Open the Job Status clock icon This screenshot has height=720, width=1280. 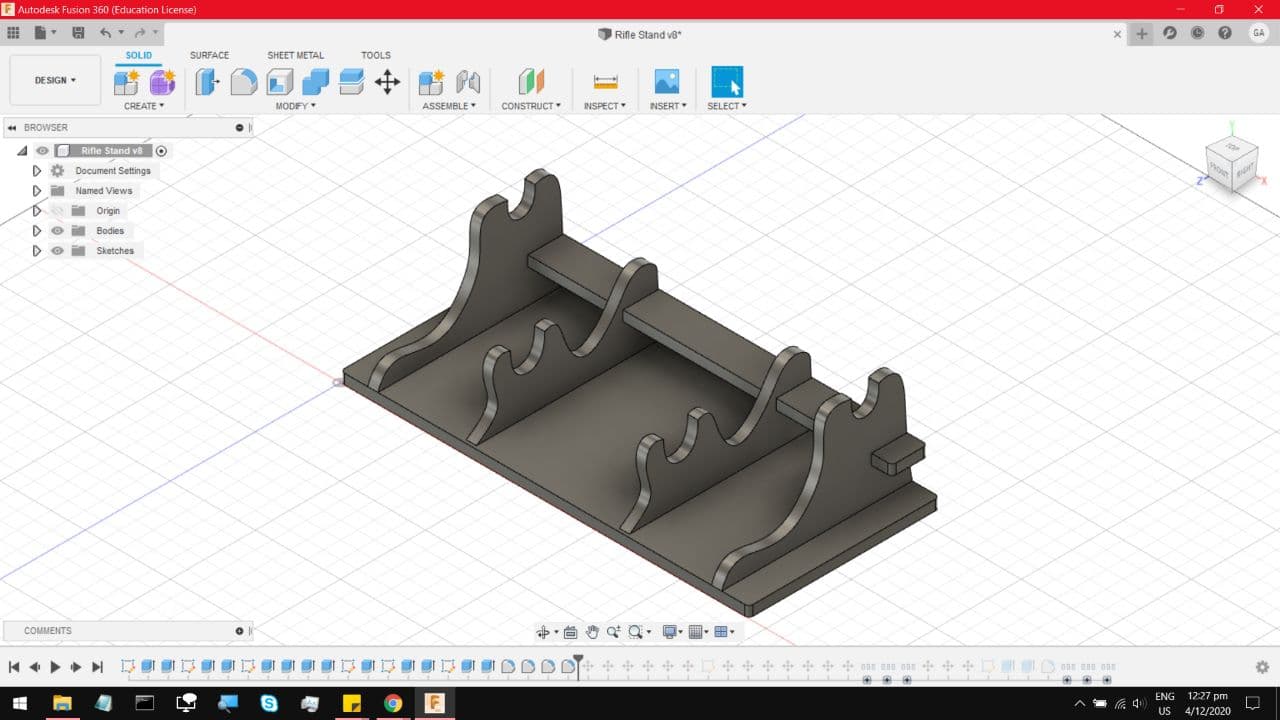(1197, 33)
